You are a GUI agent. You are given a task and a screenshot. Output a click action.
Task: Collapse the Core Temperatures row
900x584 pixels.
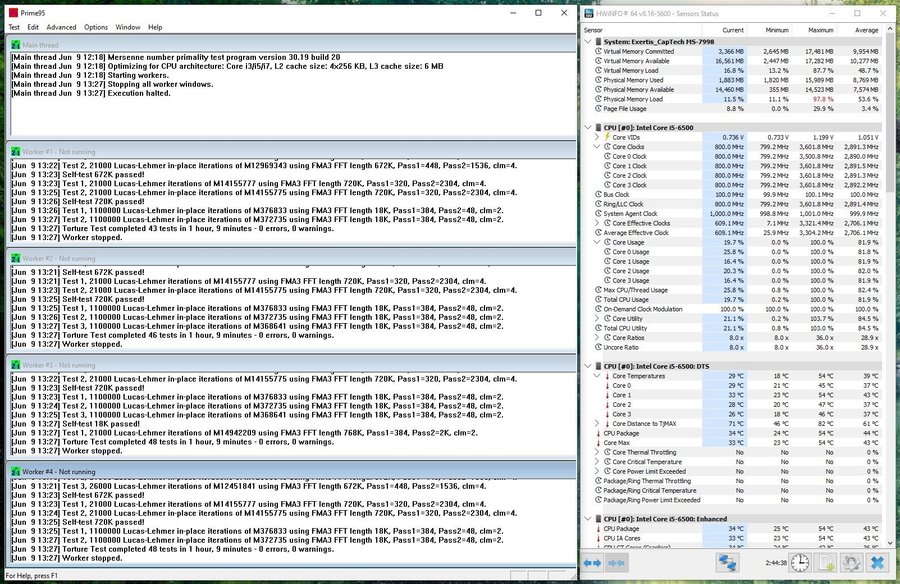pyautogui.click(x=597, y=376)
